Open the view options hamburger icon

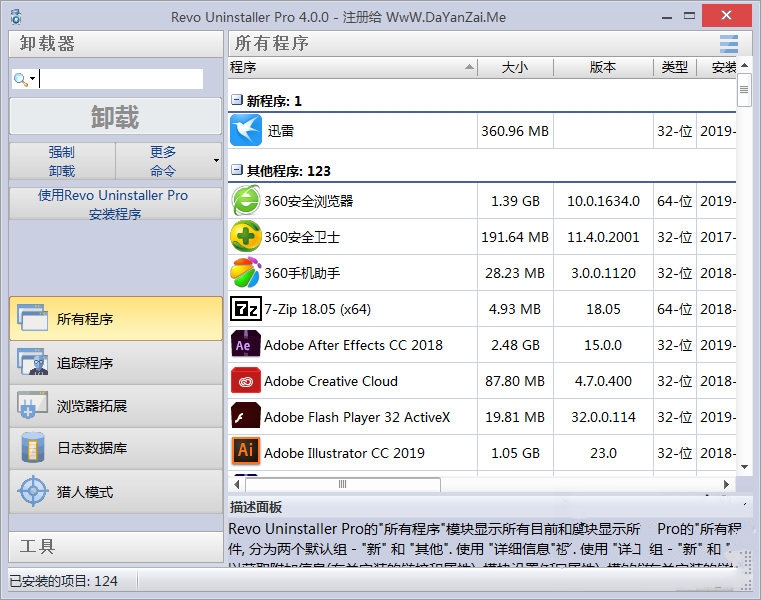[729, 44]
